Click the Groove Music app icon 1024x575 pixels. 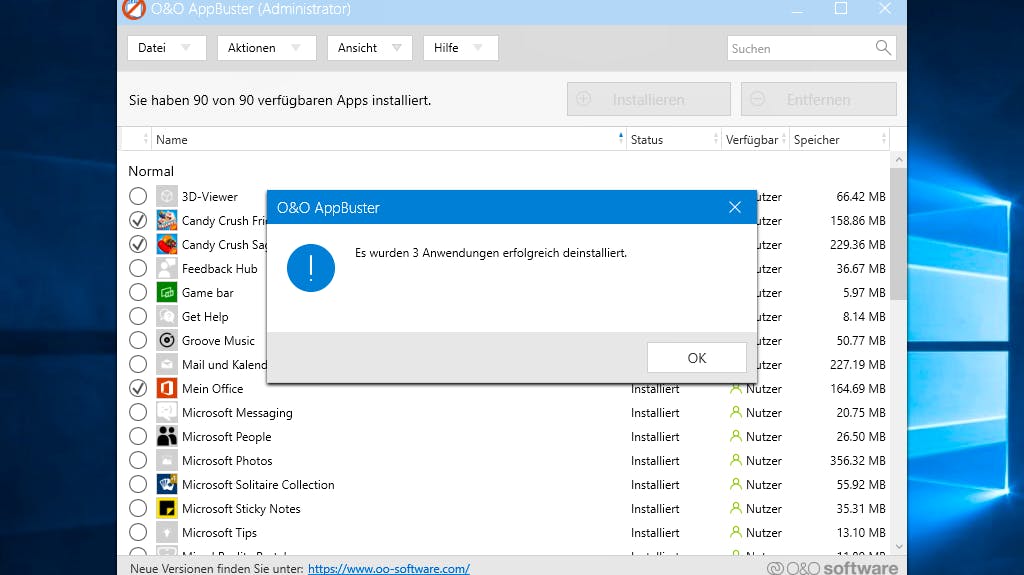pos(167,340)
